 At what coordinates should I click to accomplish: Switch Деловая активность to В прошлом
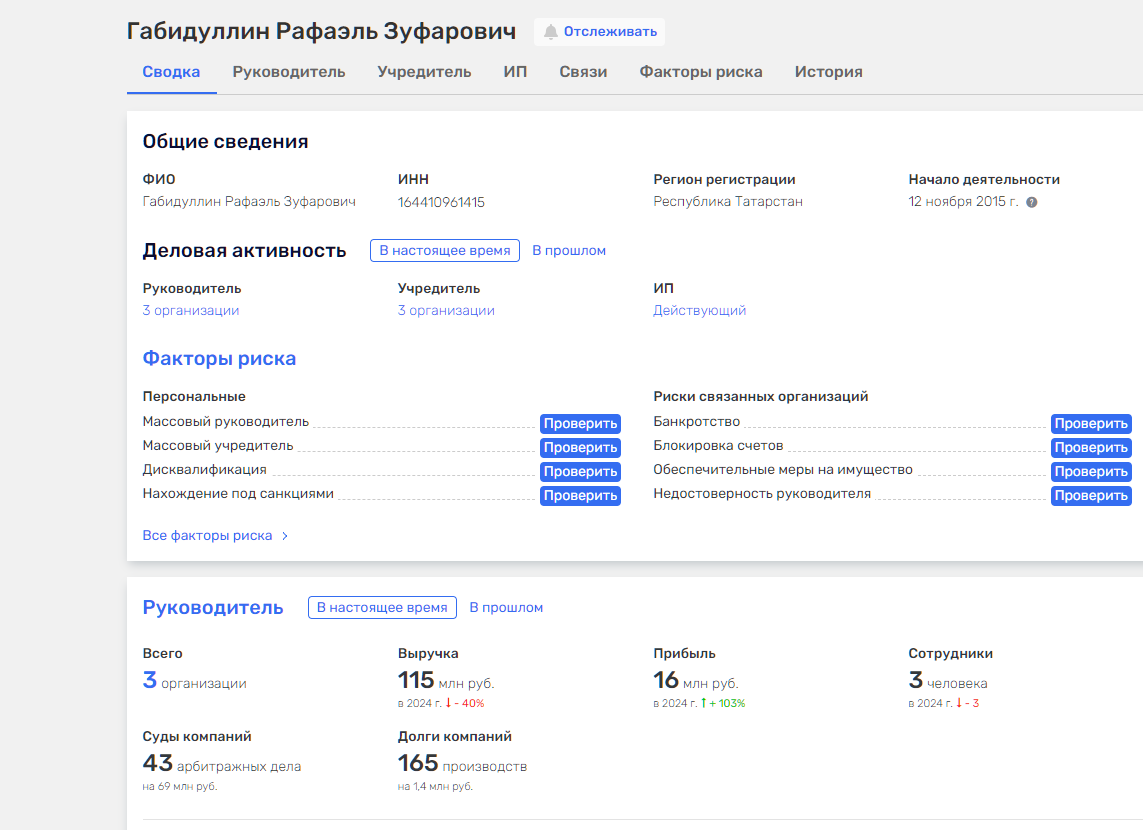pos(568,251)
